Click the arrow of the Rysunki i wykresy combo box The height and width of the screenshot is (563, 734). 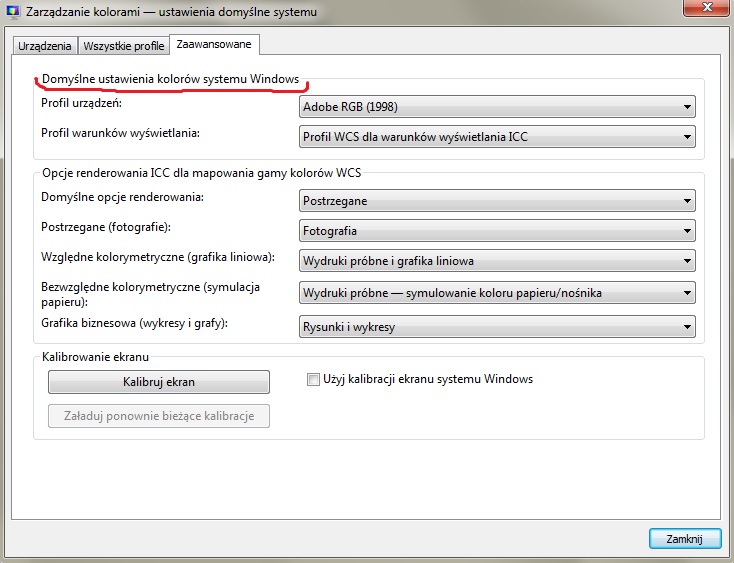(x=687, y=326)
